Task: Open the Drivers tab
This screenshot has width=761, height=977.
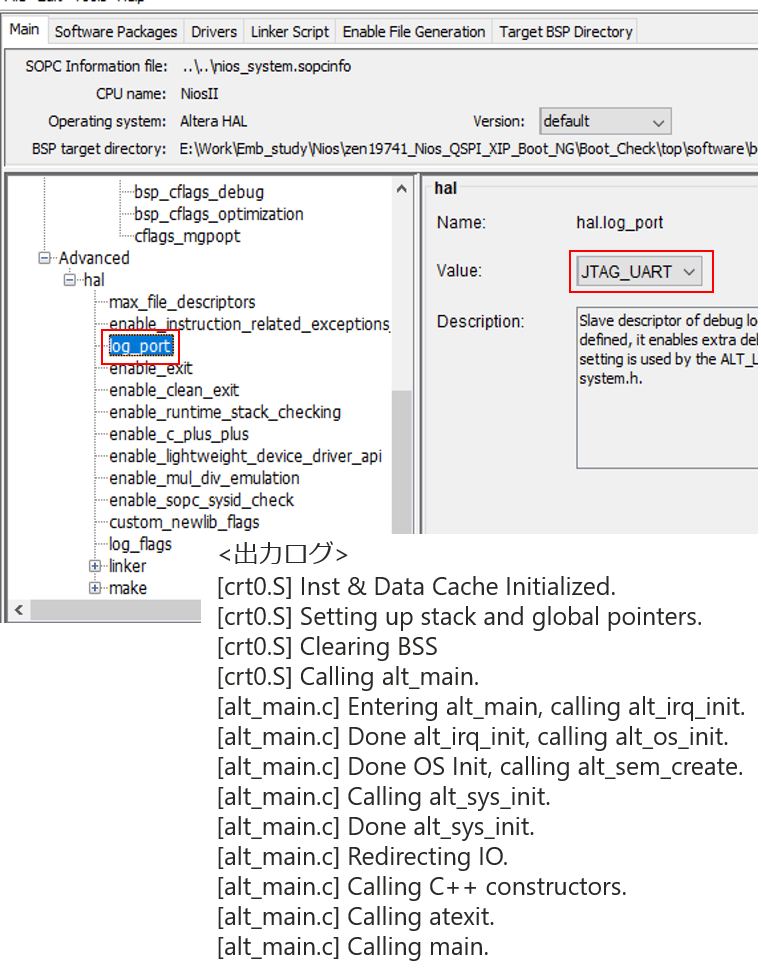Action: 214,32
